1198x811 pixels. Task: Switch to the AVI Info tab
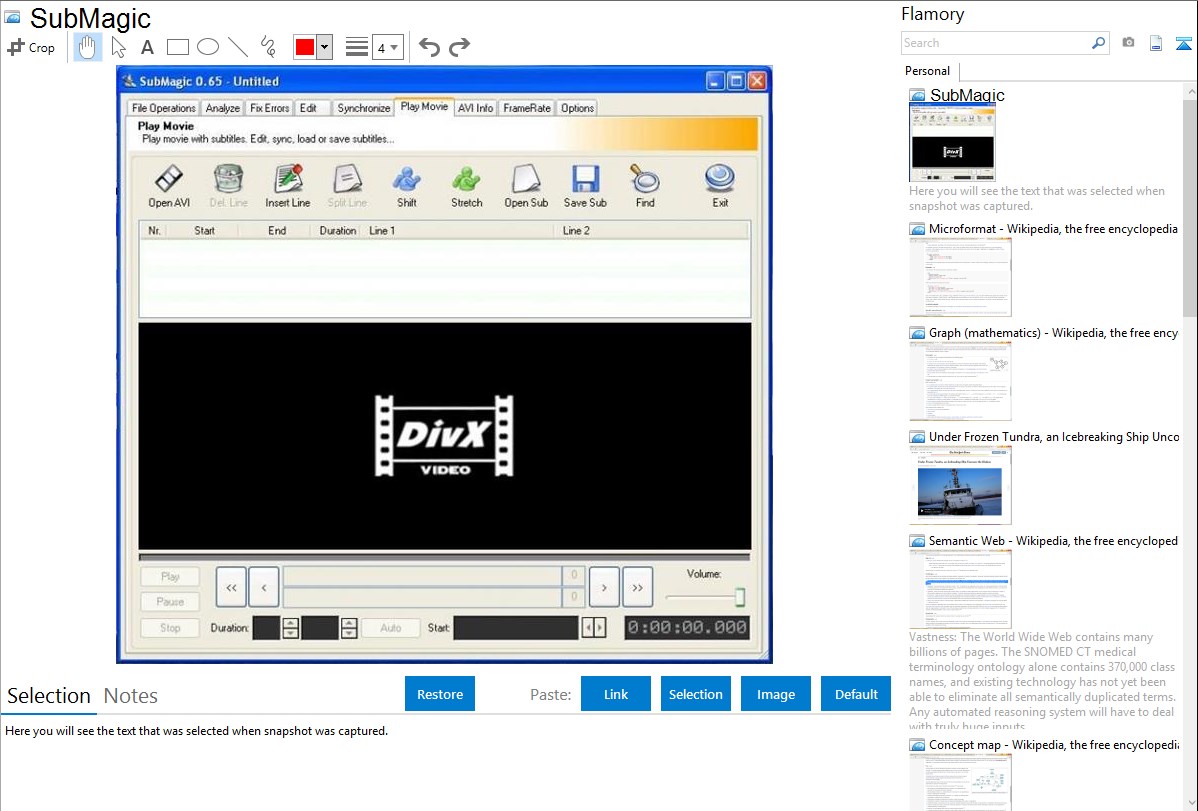coord(475,109)
